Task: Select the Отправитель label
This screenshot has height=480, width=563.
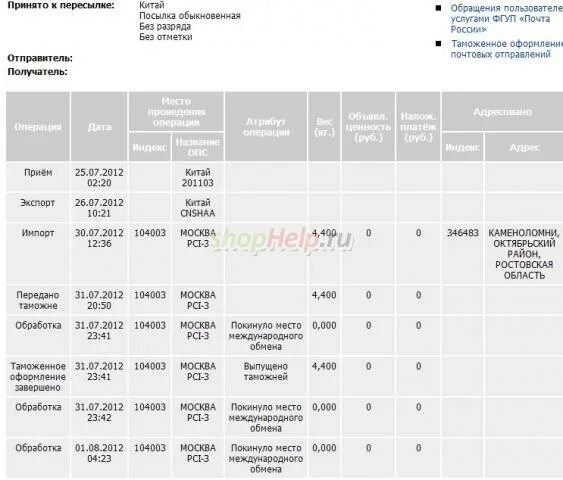Action: coord(40,58)
